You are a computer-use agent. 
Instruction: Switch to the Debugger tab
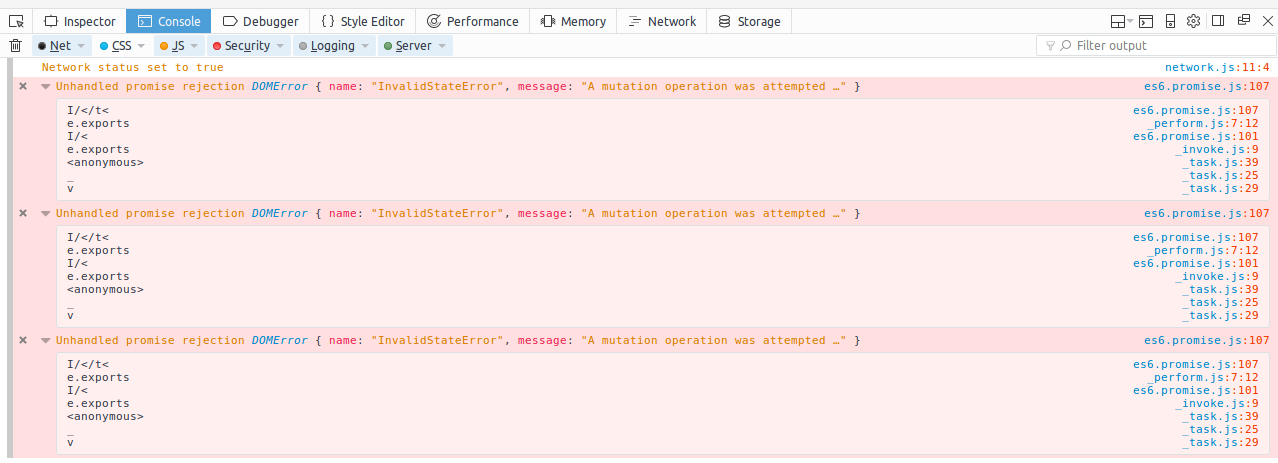tap(260, 21)
